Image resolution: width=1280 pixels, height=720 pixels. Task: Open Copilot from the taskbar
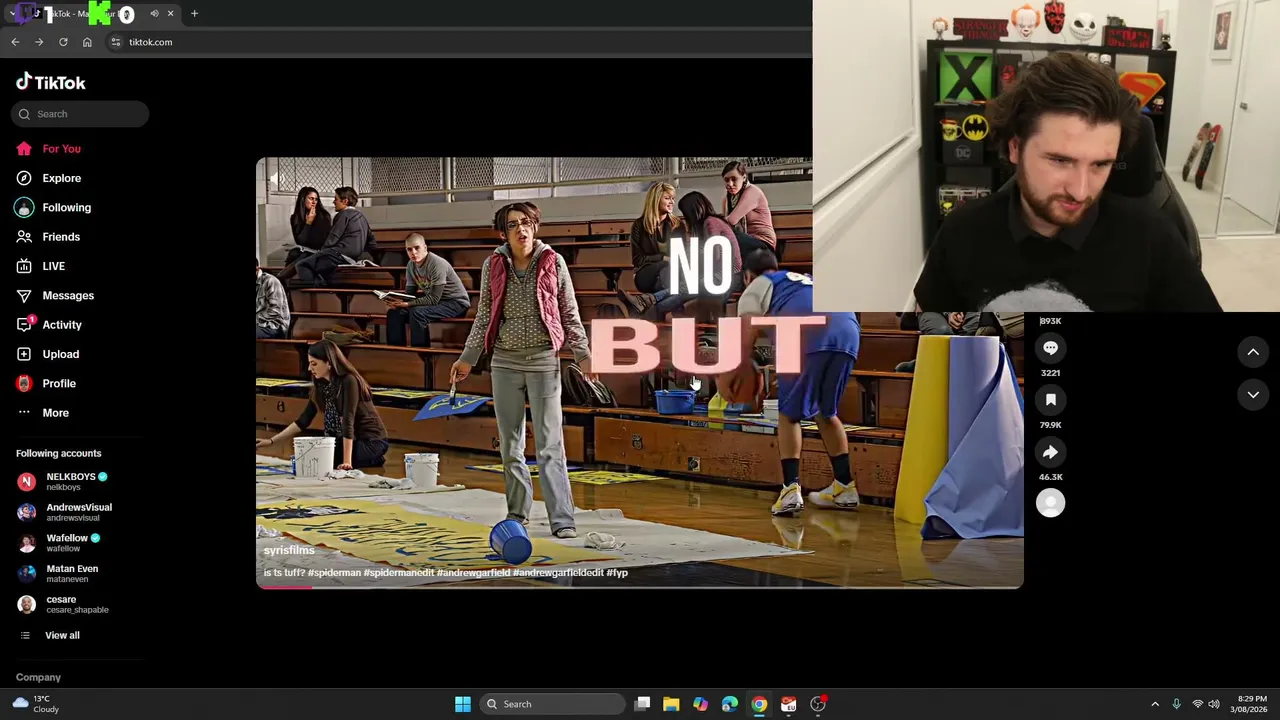point(700,704)
